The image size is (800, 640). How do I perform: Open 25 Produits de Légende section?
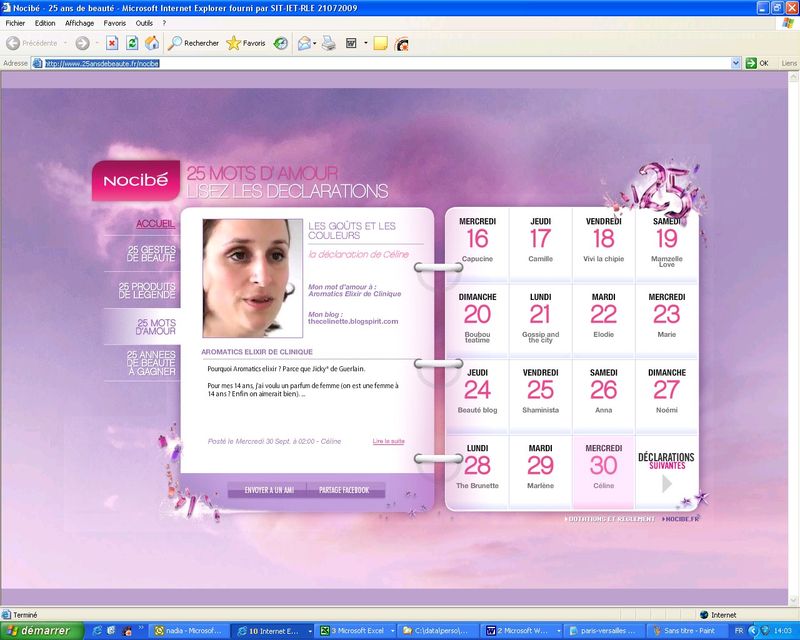point(147,290)
